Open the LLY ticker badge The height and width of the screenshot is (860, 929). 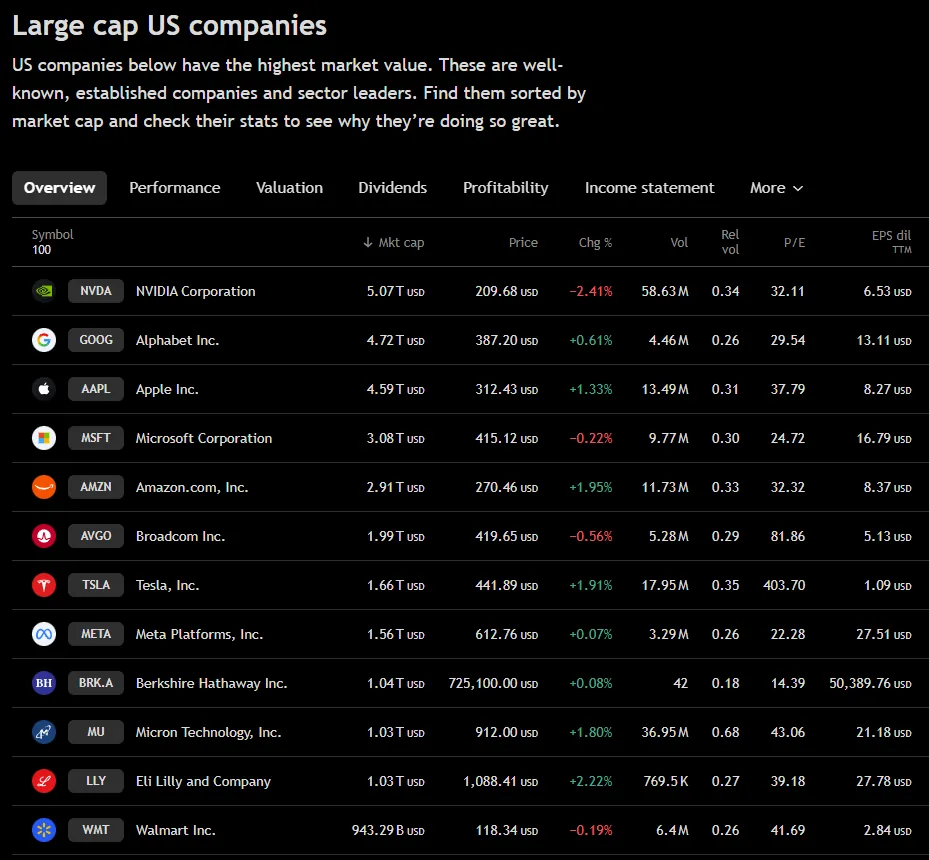click(96, 781)
